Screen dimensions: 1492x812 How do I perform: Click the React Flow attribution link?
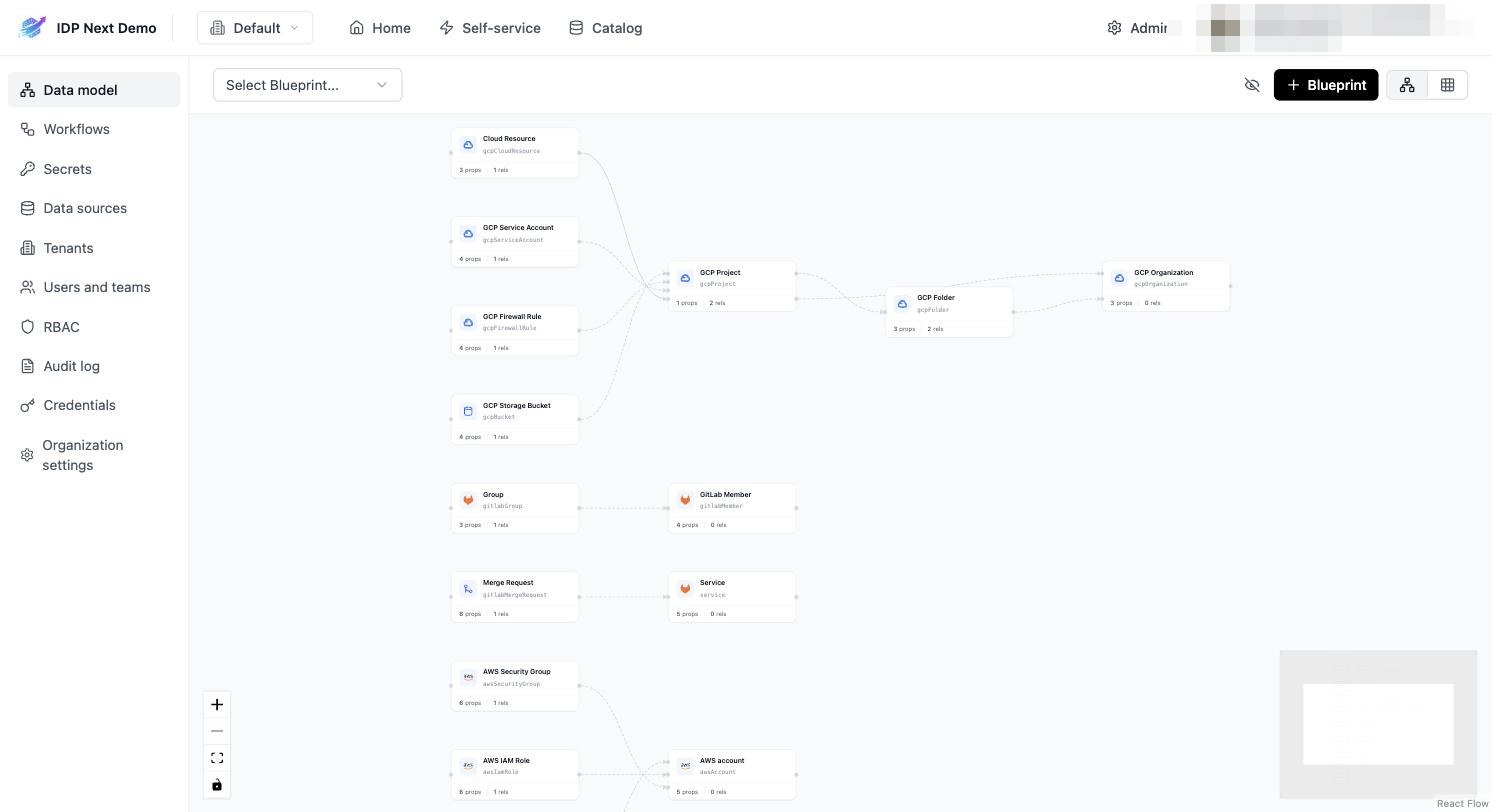[1463, 804]
